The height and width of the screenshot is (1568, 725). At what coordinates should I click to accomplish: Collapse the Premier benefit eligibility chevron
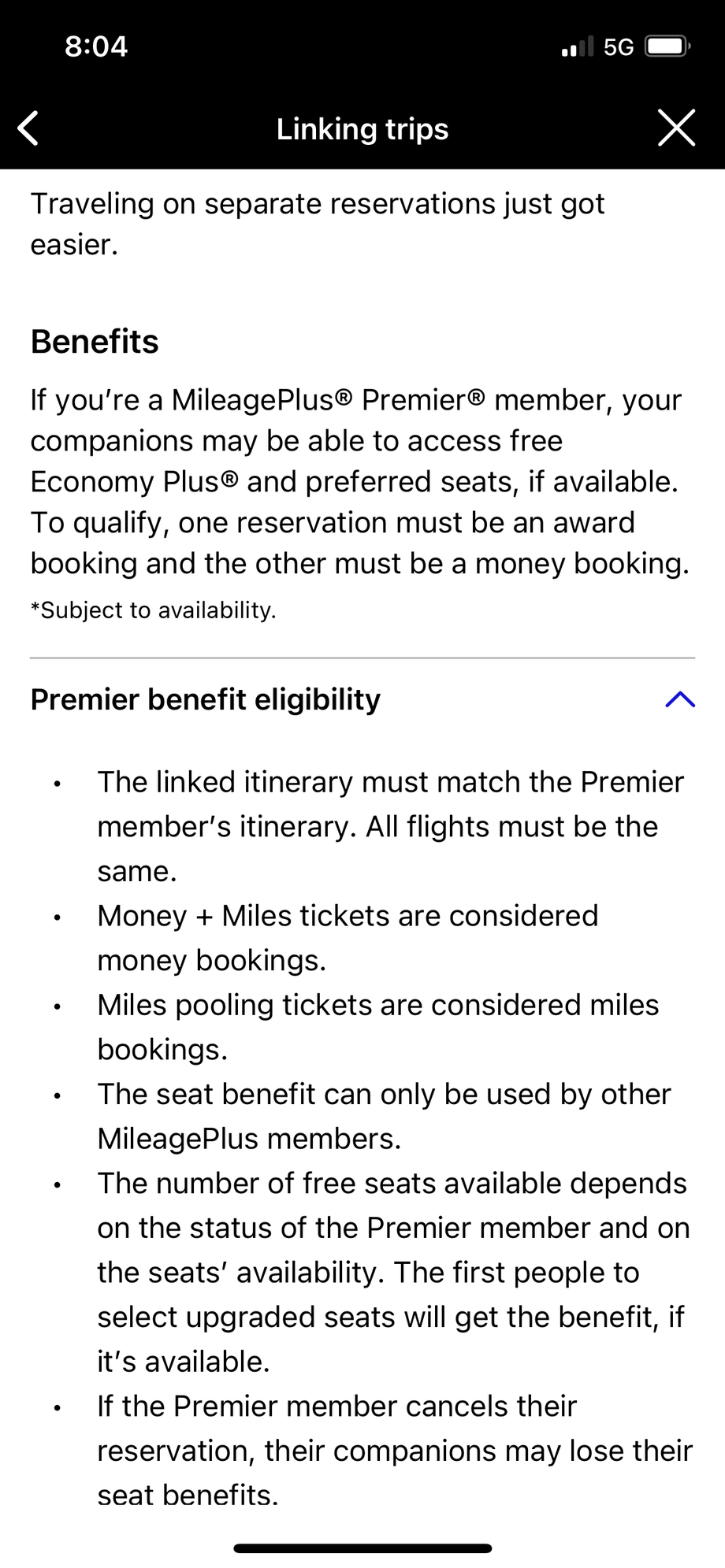click(679, 699)
